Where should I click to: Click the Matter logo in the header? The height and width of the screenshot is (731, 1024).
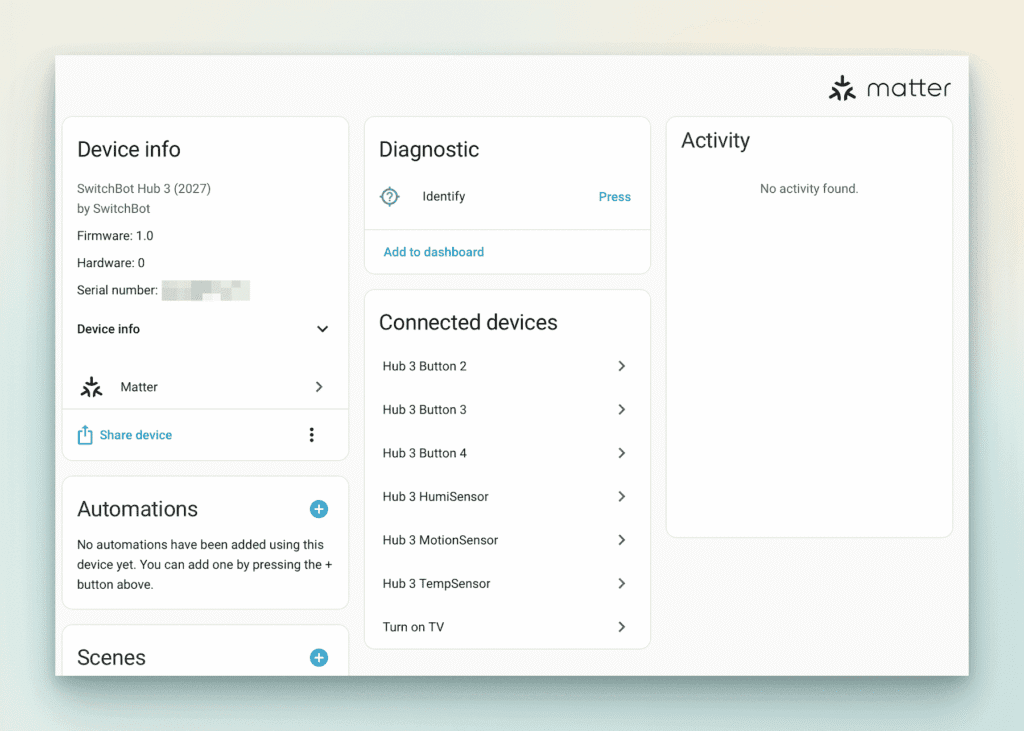[889, 89]
